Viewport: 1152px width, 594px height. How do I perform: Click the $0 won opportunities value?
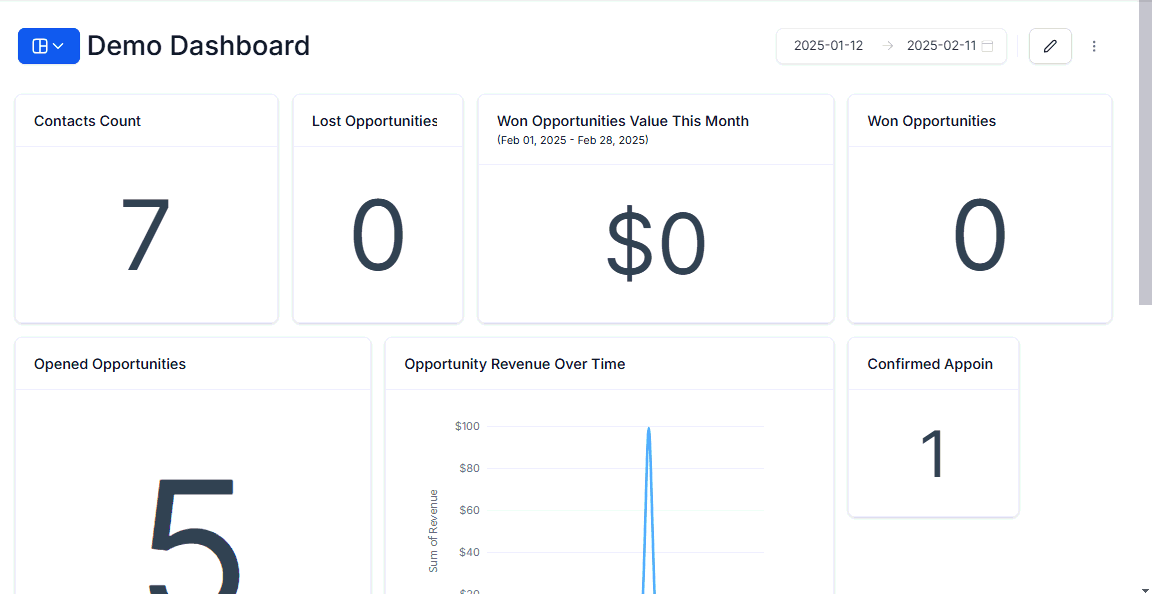click(655, 244)
